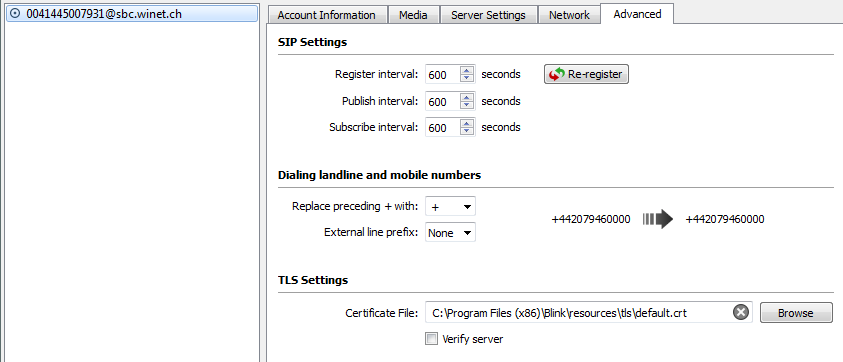This screenshot has height=362, width=843.
Task: Decrease the Subscribe interval value
Action: pos(467,132)
